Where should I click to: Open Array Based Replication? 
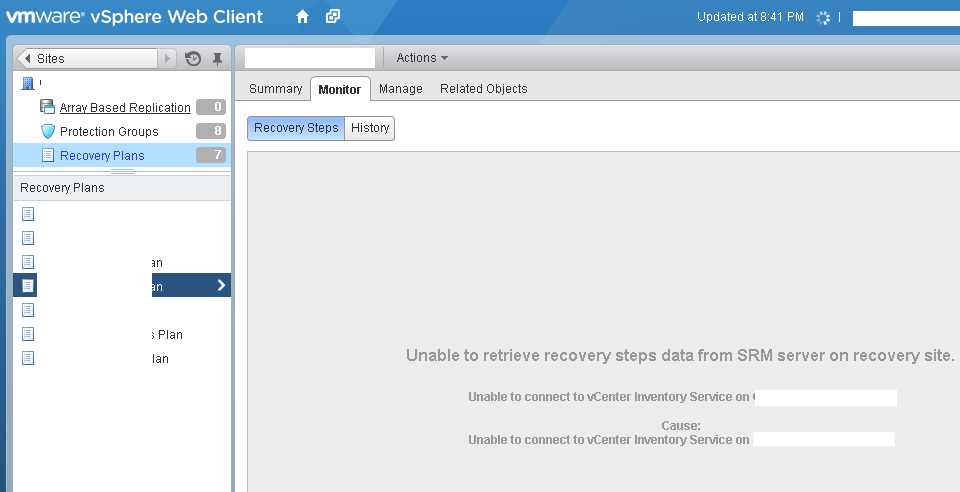125,108
